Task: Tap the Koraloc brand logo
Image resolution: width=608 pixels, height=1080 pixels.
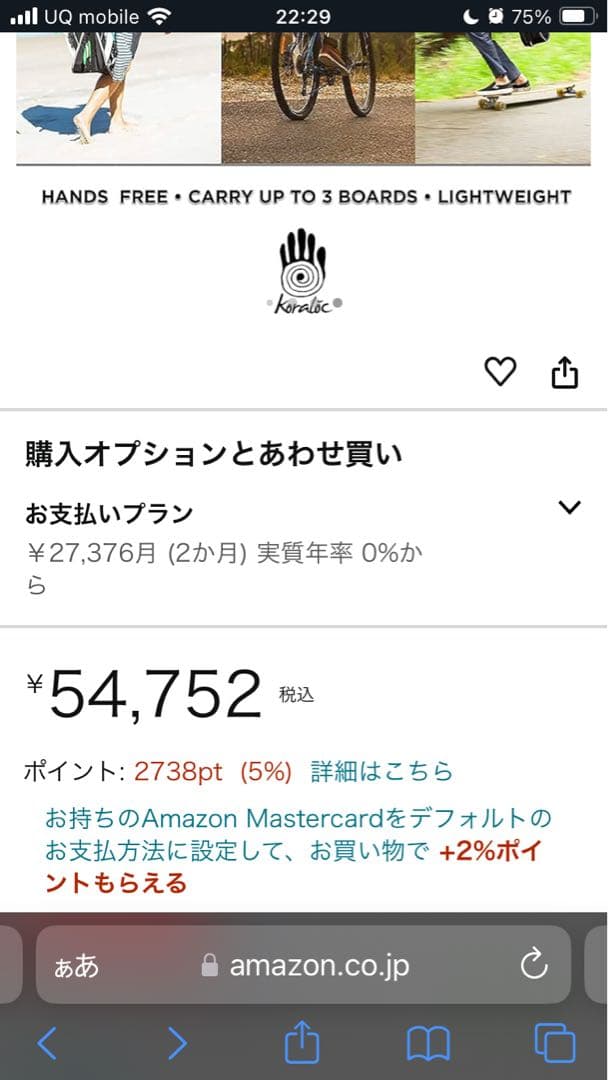Action: click(304, 267)
